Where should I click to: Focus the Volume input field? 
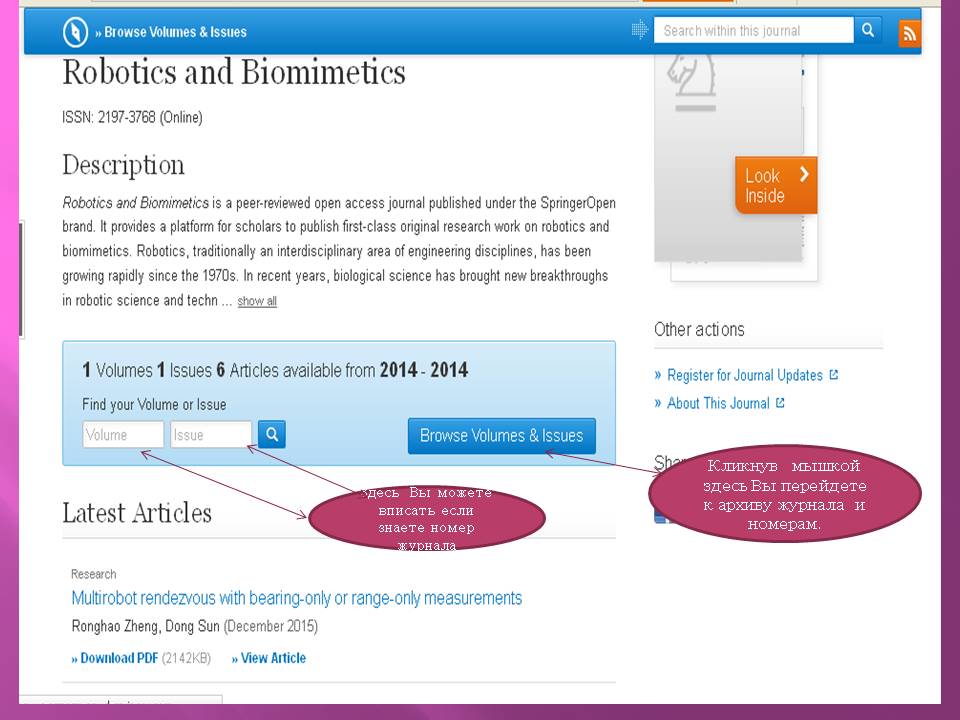pos(123,435)
